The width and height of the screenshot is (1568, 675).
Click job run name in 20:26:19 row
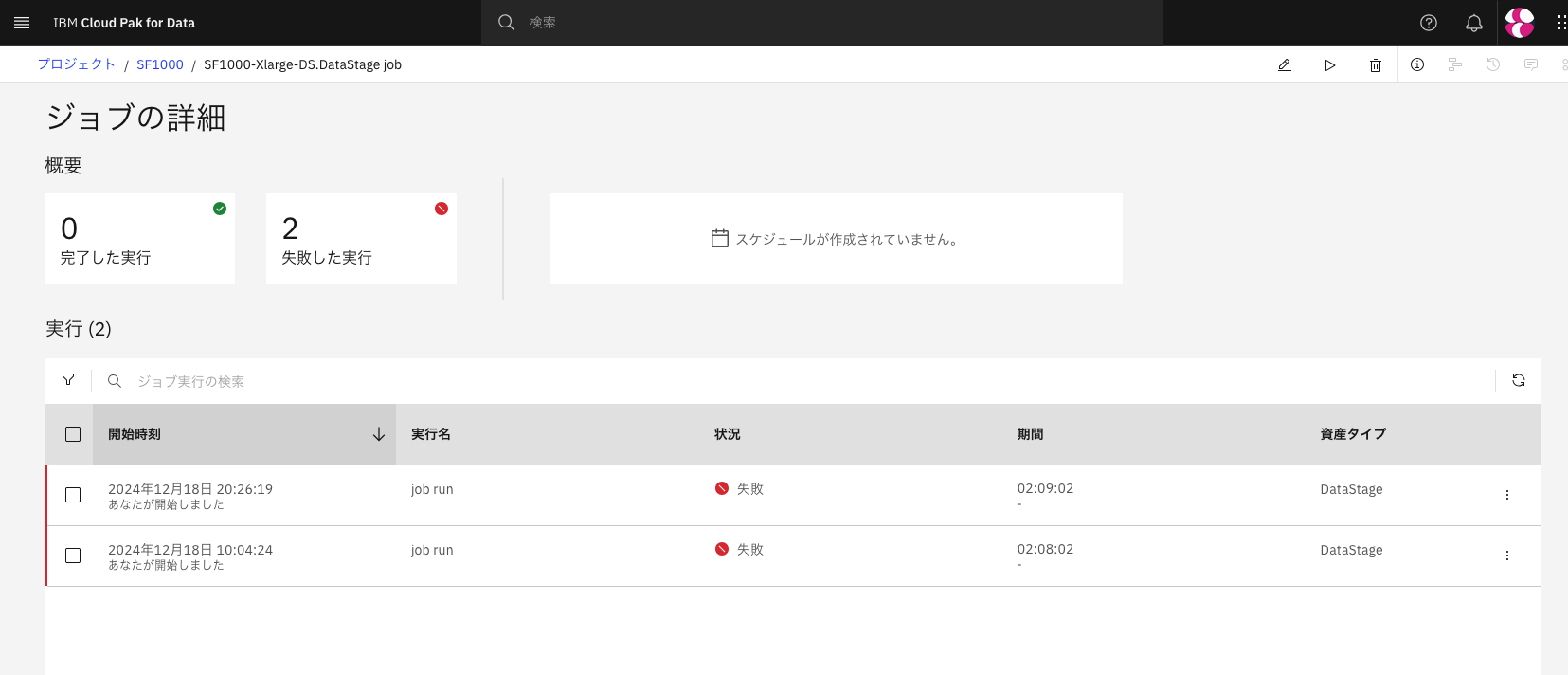point(432,489)
